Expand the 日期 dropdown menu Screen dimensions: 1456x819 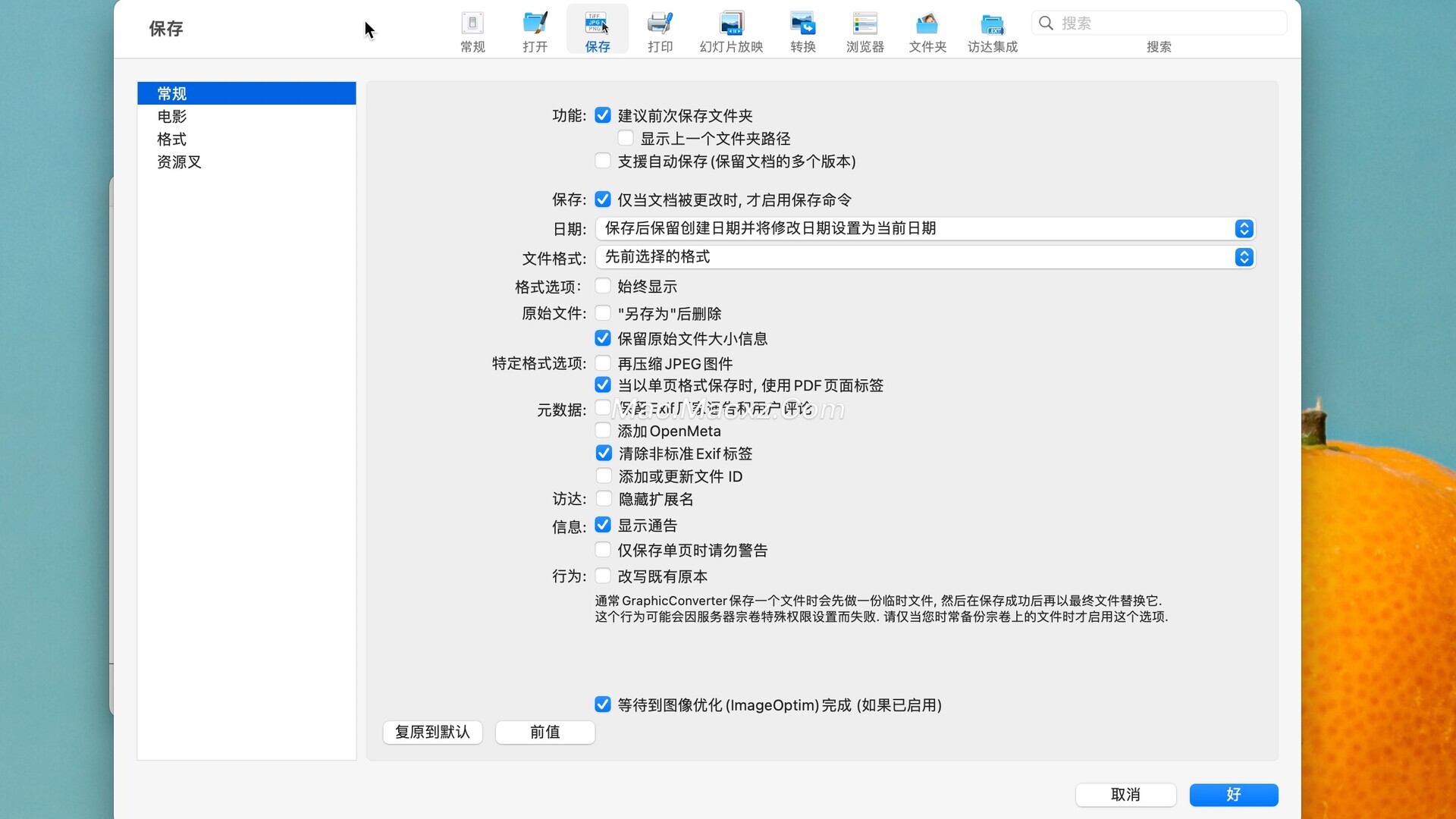[1244, 228]
